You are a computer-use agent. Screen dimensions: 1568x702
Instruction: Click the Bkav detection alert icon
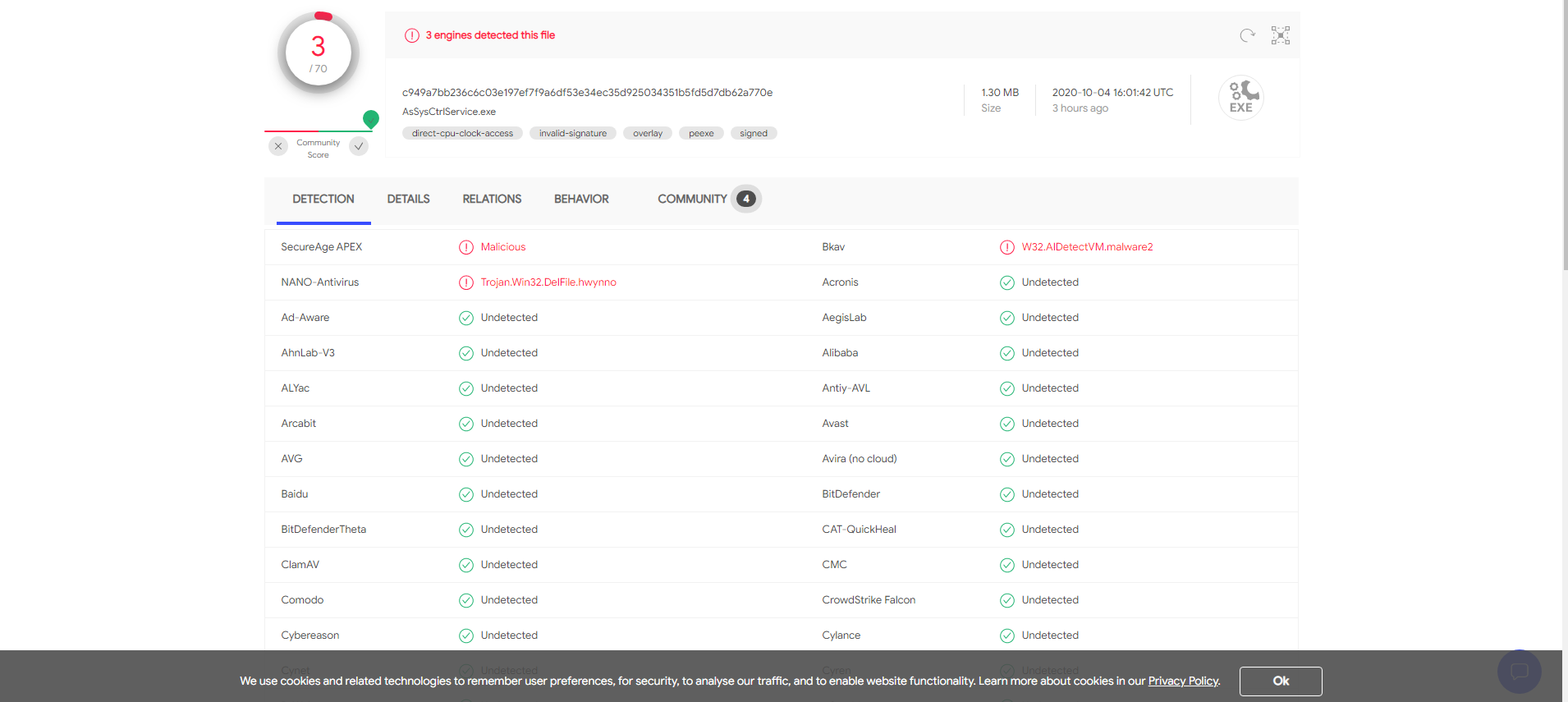1006,247
